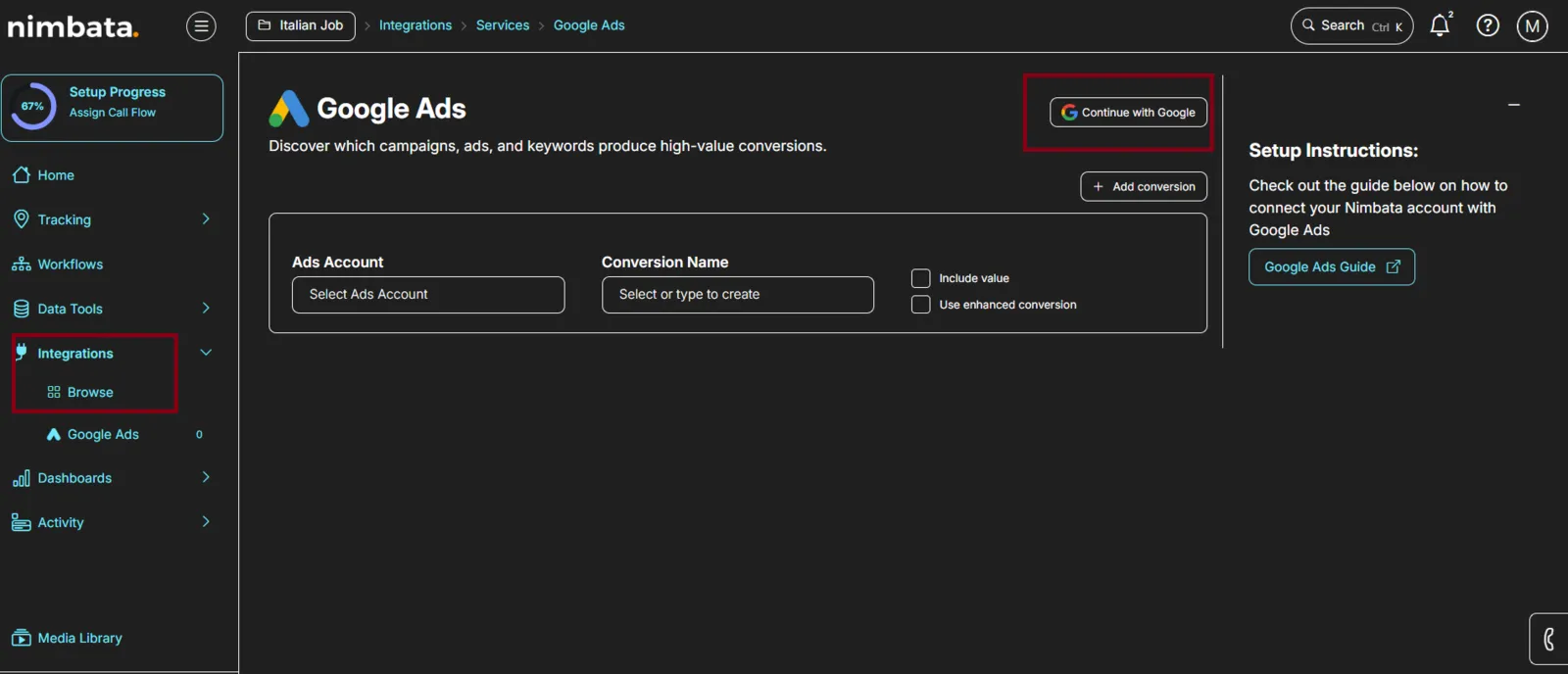The height and width of the screenshot is (674, 1568).
Task: Collapse the Integrations menu chevron
Action: click(x=206, y=353)
